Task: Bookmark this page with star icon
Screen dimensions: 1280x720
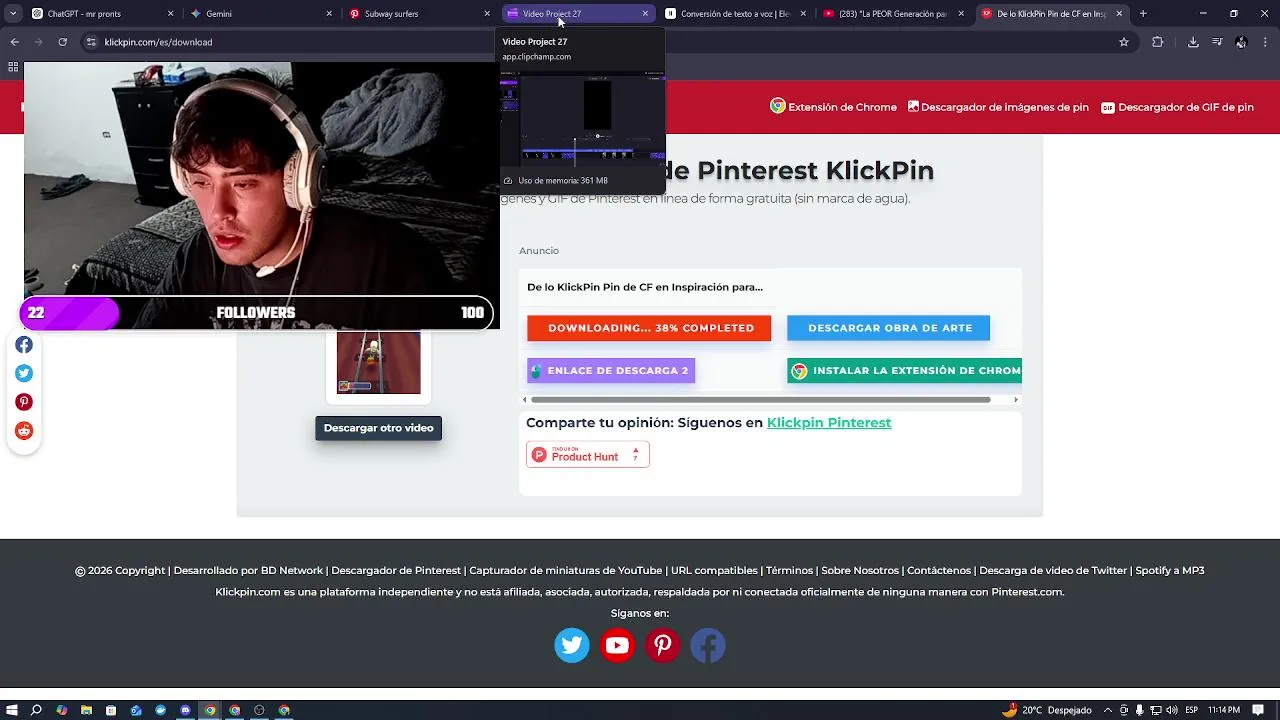Action: (x=1124, y=42)
